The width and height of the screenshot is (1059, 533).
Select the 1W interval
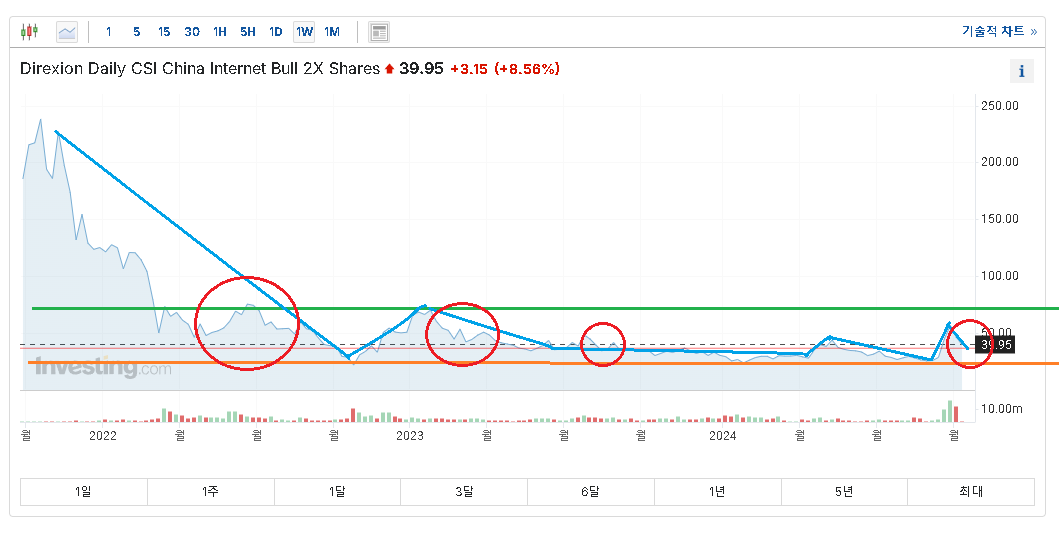coord(304,32)
